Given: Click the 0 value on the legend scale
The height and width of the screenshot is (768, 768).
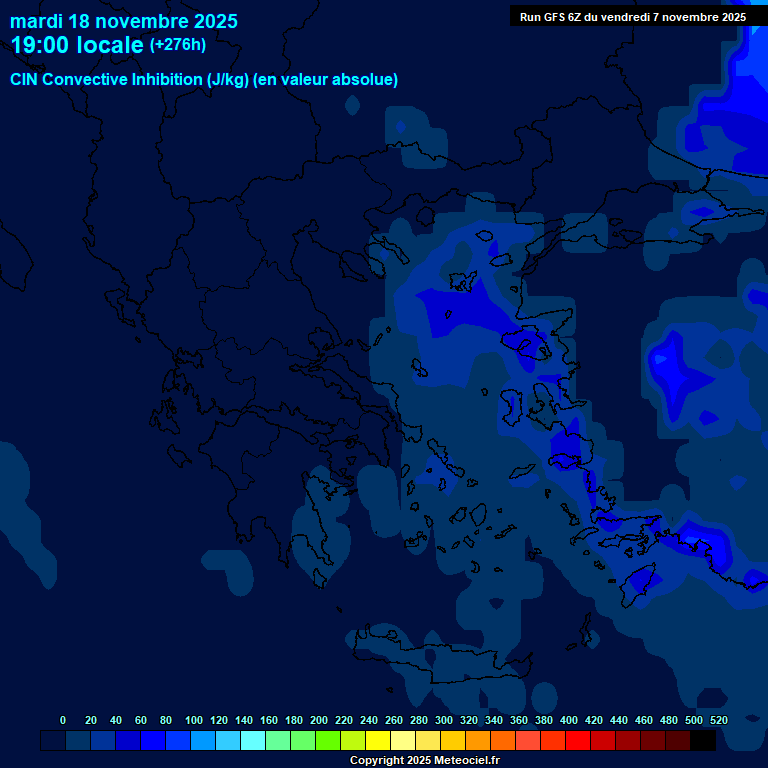Looking at the screenshot, I should [63, 720].
